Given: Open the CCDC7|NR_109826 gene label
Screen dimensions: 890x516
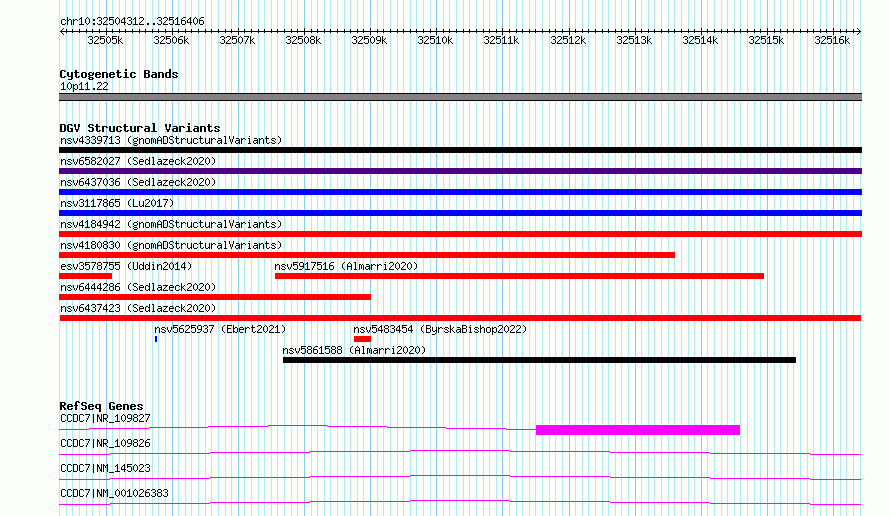Looking at the screenshot, I should (105, 443).
